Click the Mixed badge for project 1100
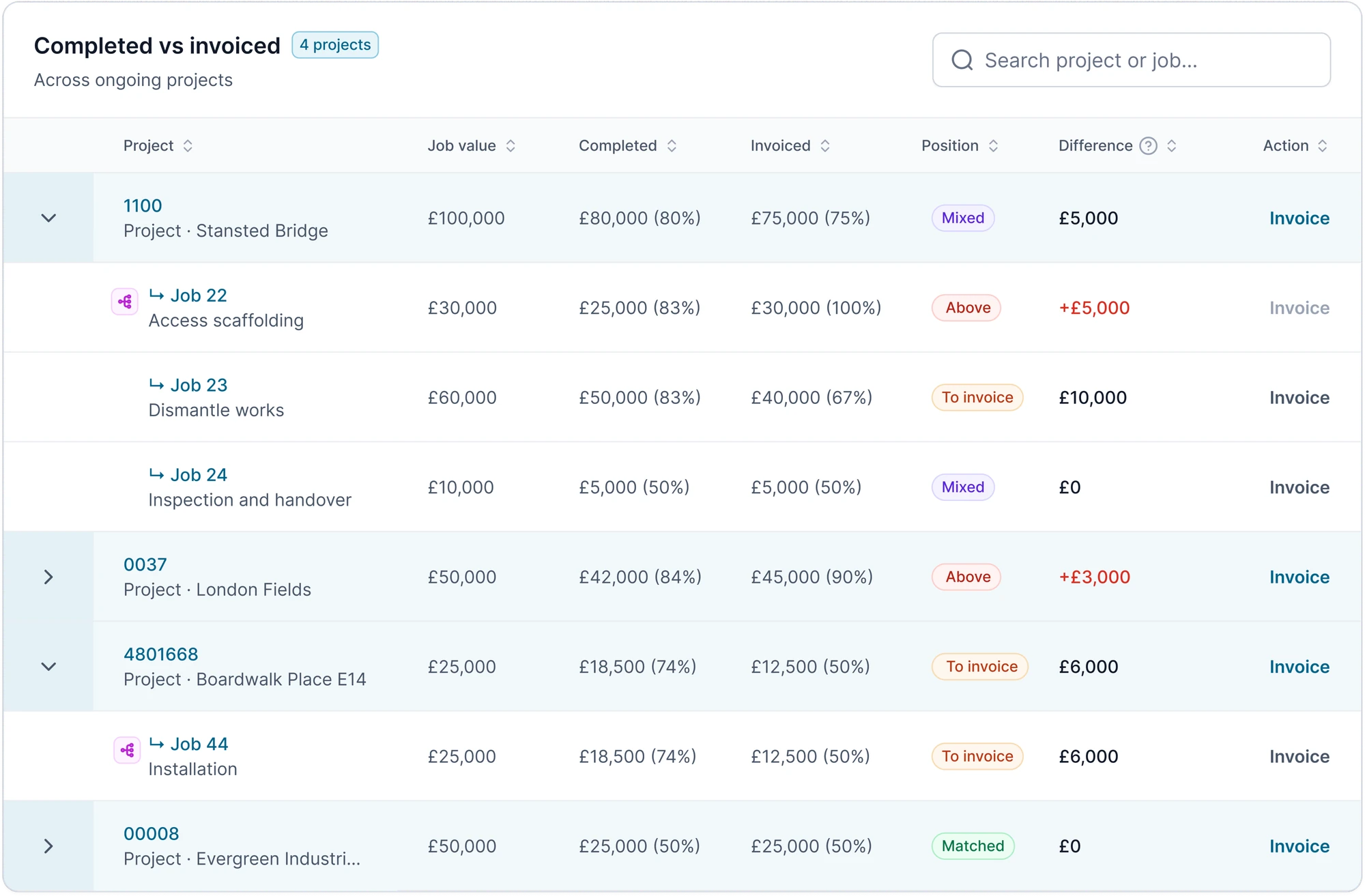The height and width of the screenshot is (896, 1365). click(x=963, y=218)
